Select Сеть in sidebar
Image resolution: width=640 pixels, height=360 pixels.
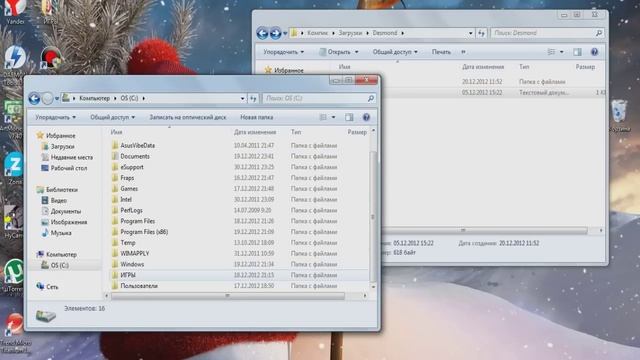[x=52, y=287]
